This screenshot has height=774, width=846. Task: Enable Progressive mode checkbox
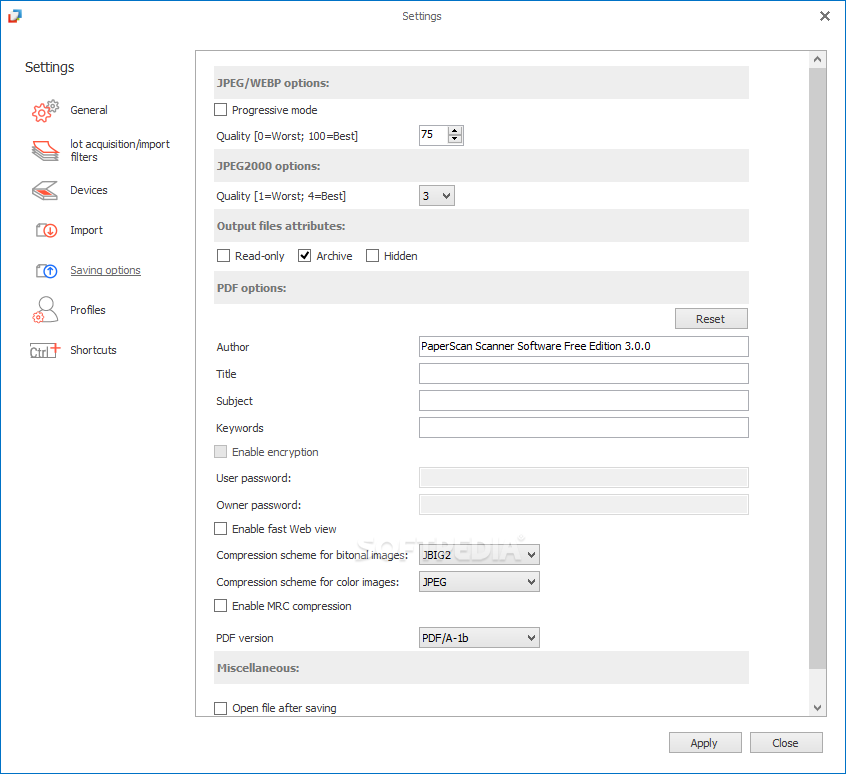click(x=220, y=110)
